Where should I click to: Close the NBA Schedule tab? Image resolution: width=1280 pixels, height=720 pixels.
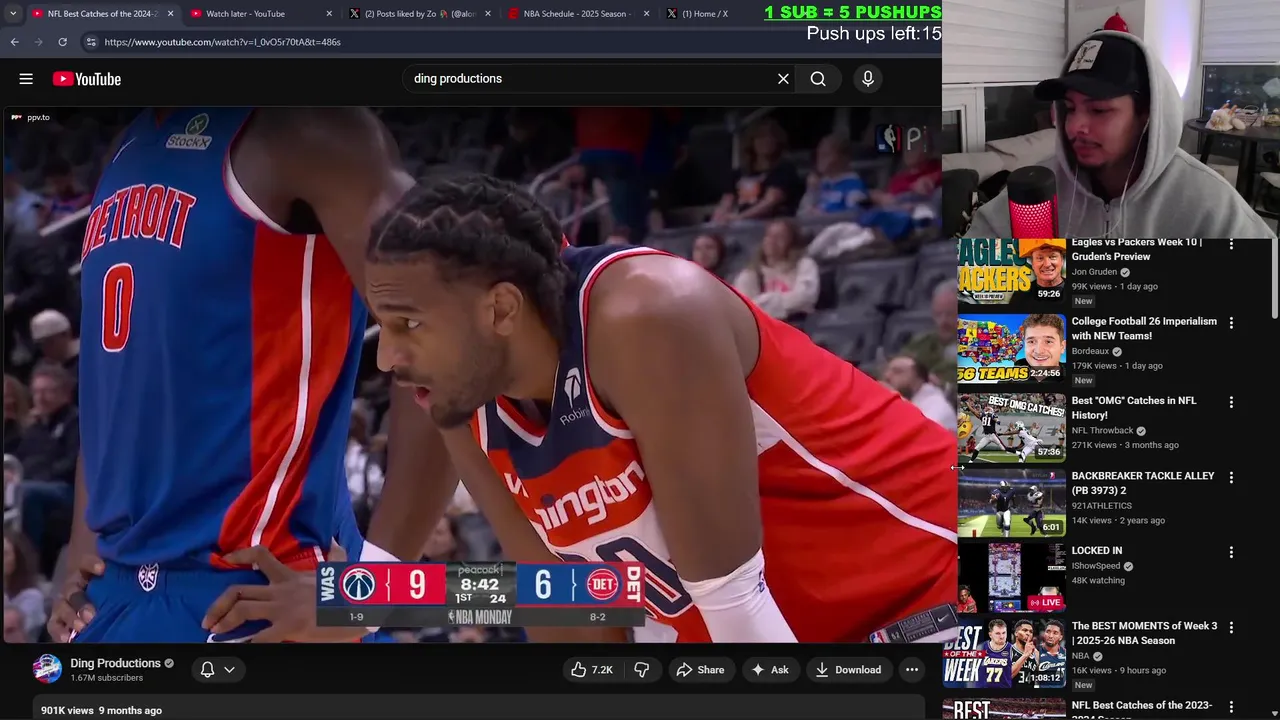[x=647, y=14]
